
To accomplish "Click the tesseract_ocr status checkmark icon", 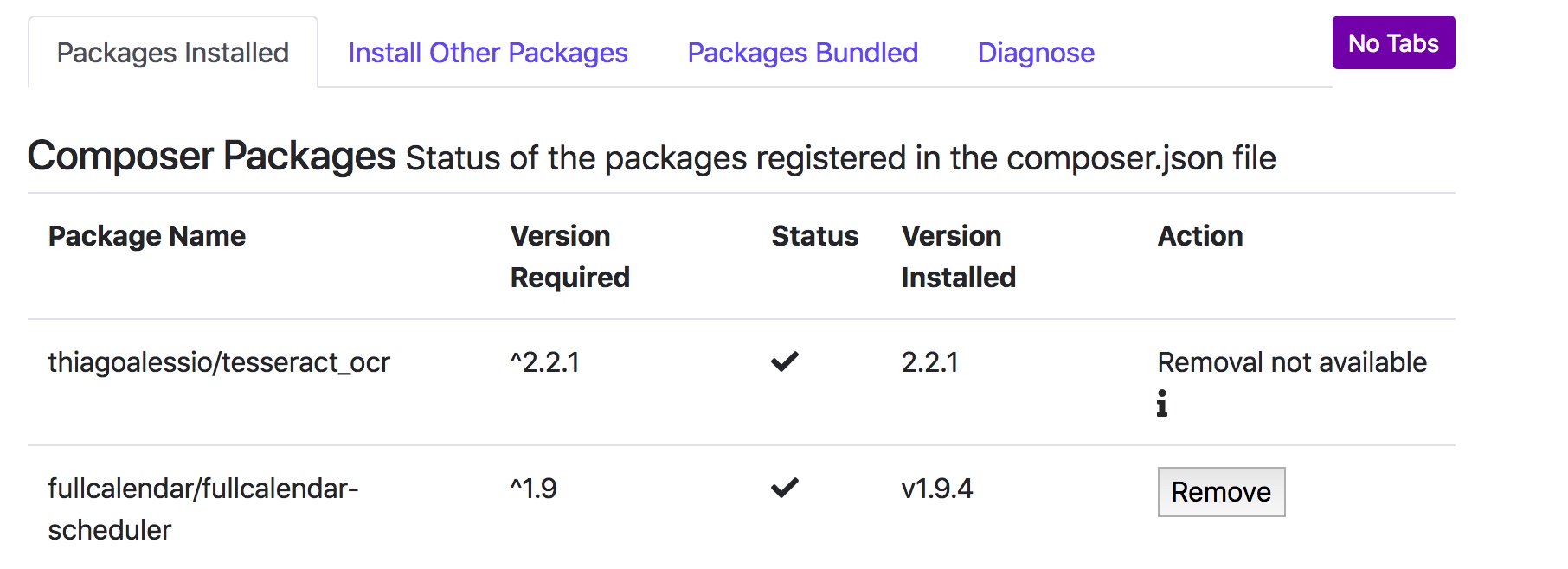I will click(784, 361).
